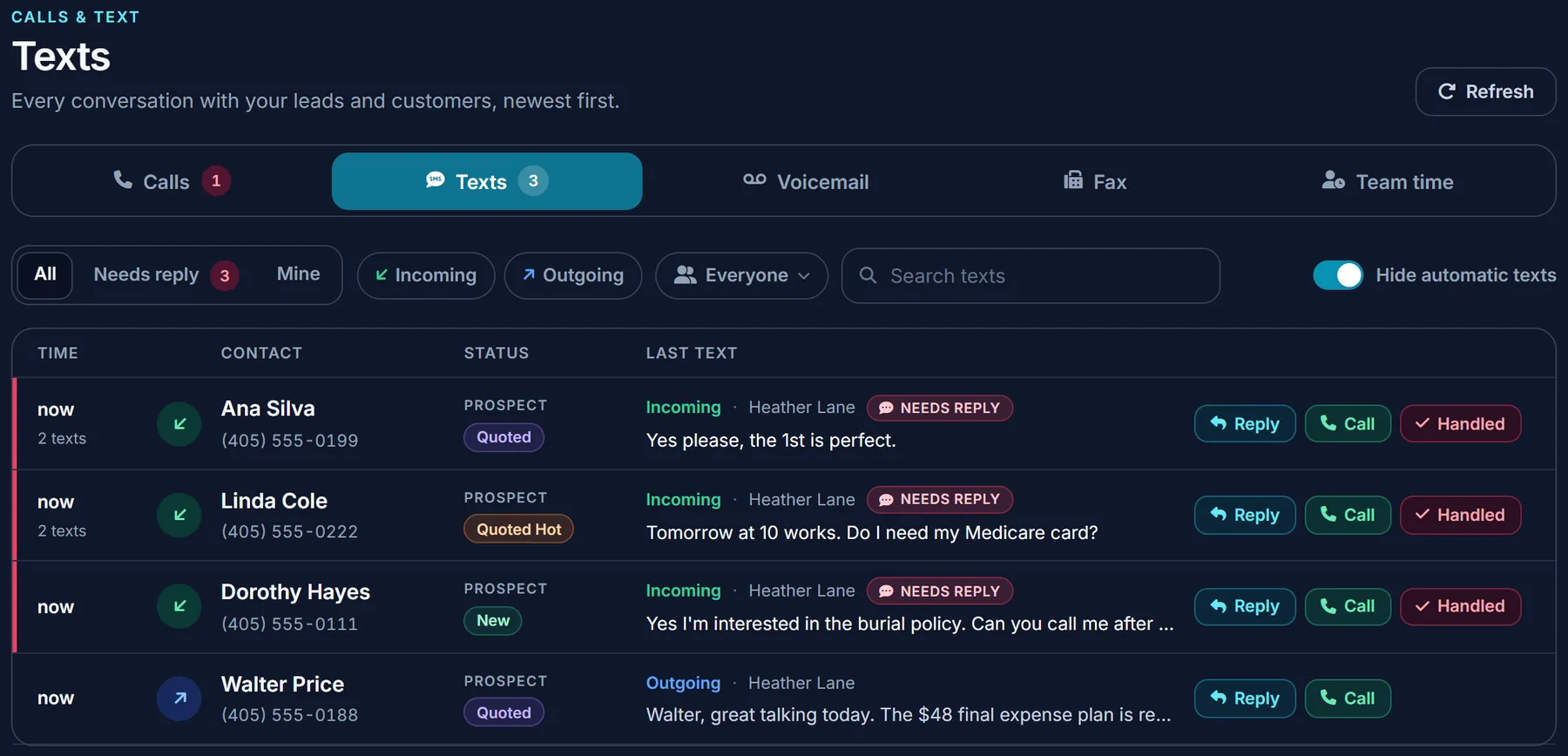Click the count badge on Texts tab
Screen dimensions: 1568x756
tap(533, 181)
